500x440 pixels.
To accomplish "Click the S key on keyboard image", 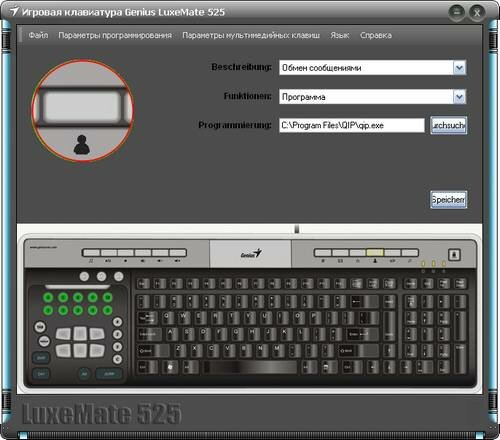I will pyautogui.click(x=188, y=334).
